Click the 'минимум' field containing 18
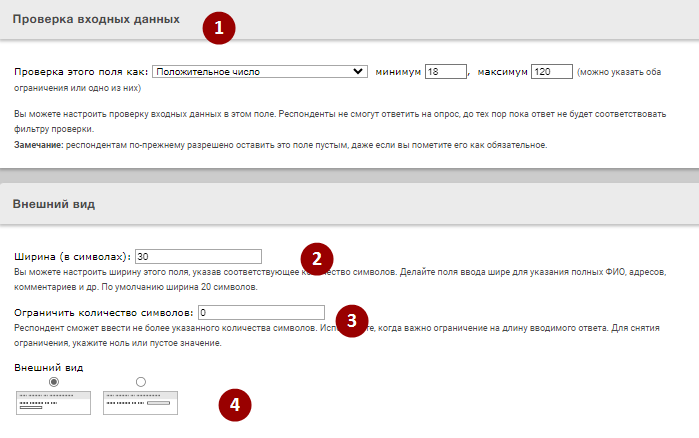 446,72
